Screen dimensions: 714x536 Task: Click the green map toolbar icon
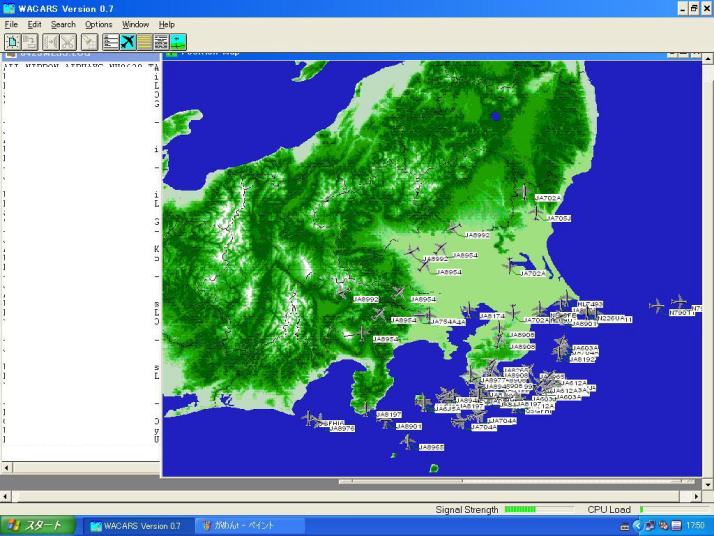coord(178,41)
